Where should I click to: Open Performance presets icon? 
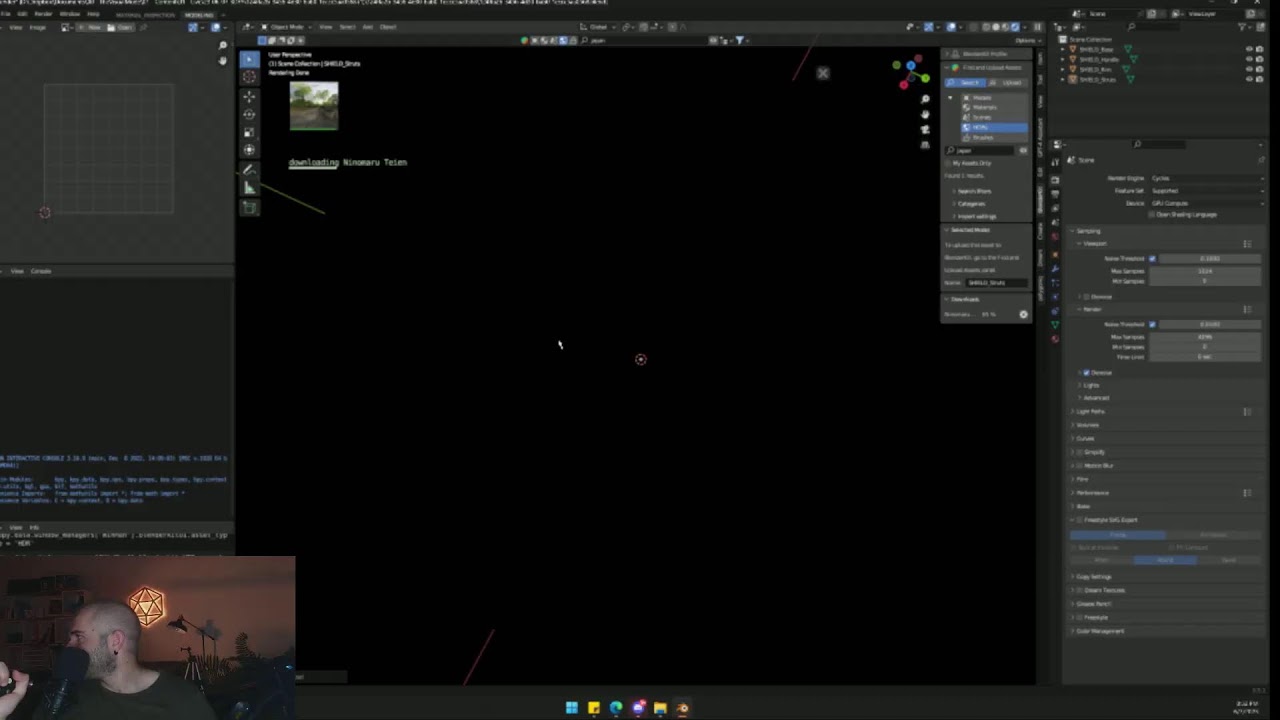[1247, 493]
